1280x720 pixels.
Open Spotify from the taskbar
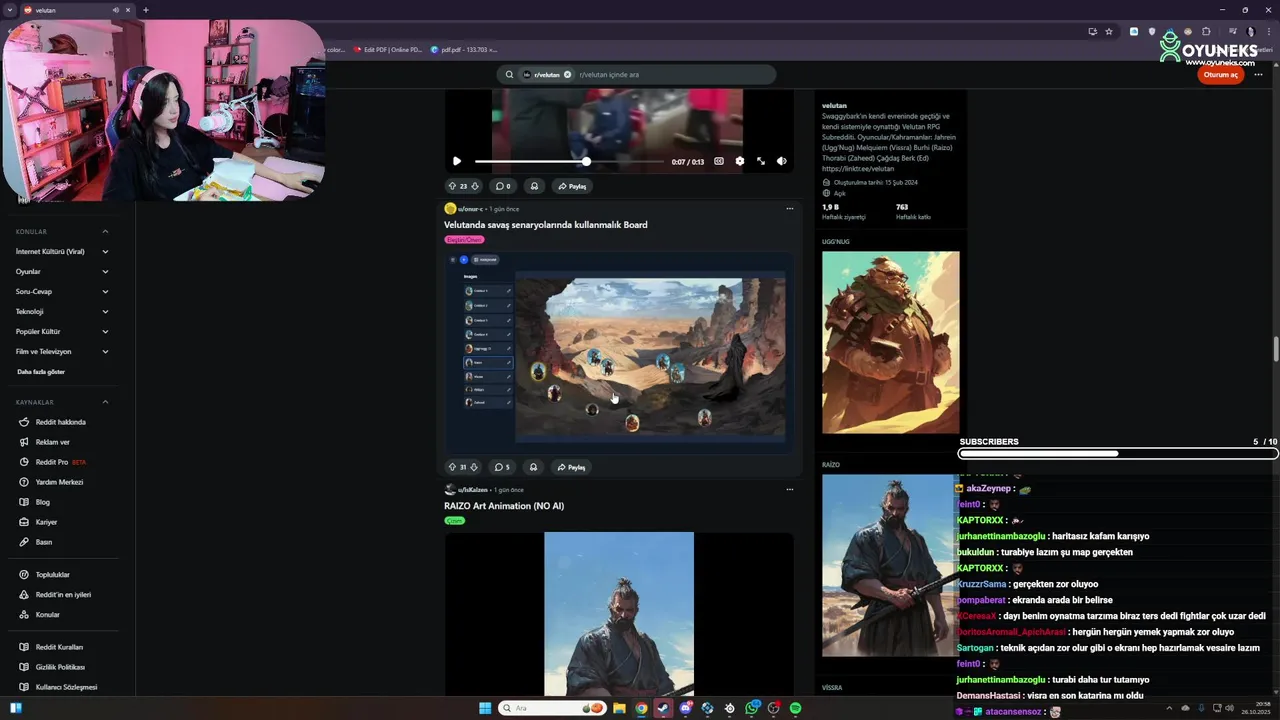pos(795,708)
